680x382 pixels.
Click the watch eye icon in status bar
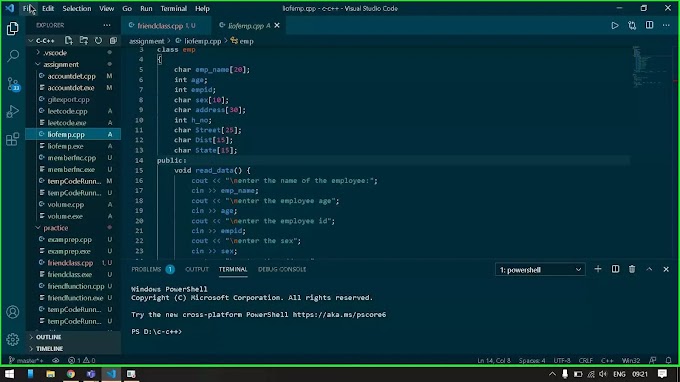click(x=56, y=360)
